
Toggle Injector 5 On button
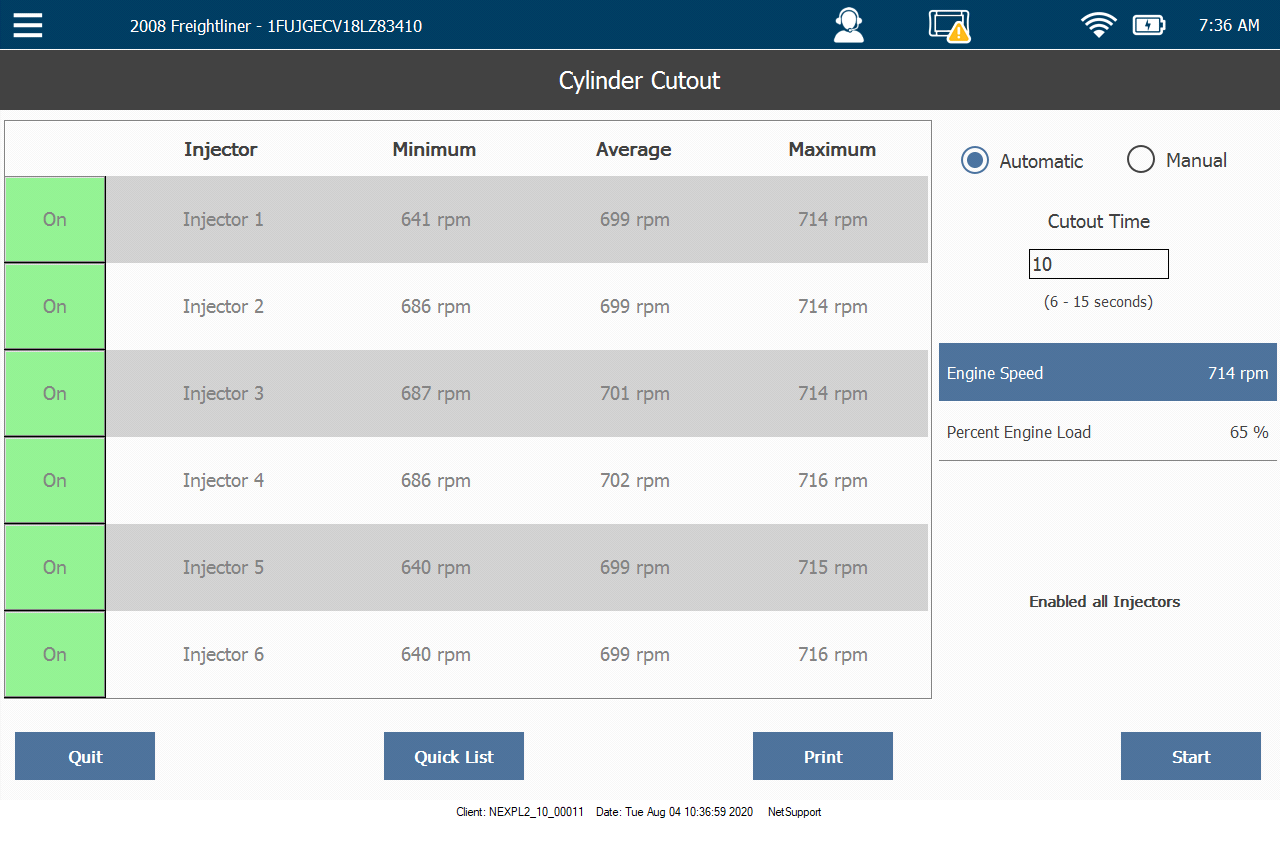[x=55, y=568]
